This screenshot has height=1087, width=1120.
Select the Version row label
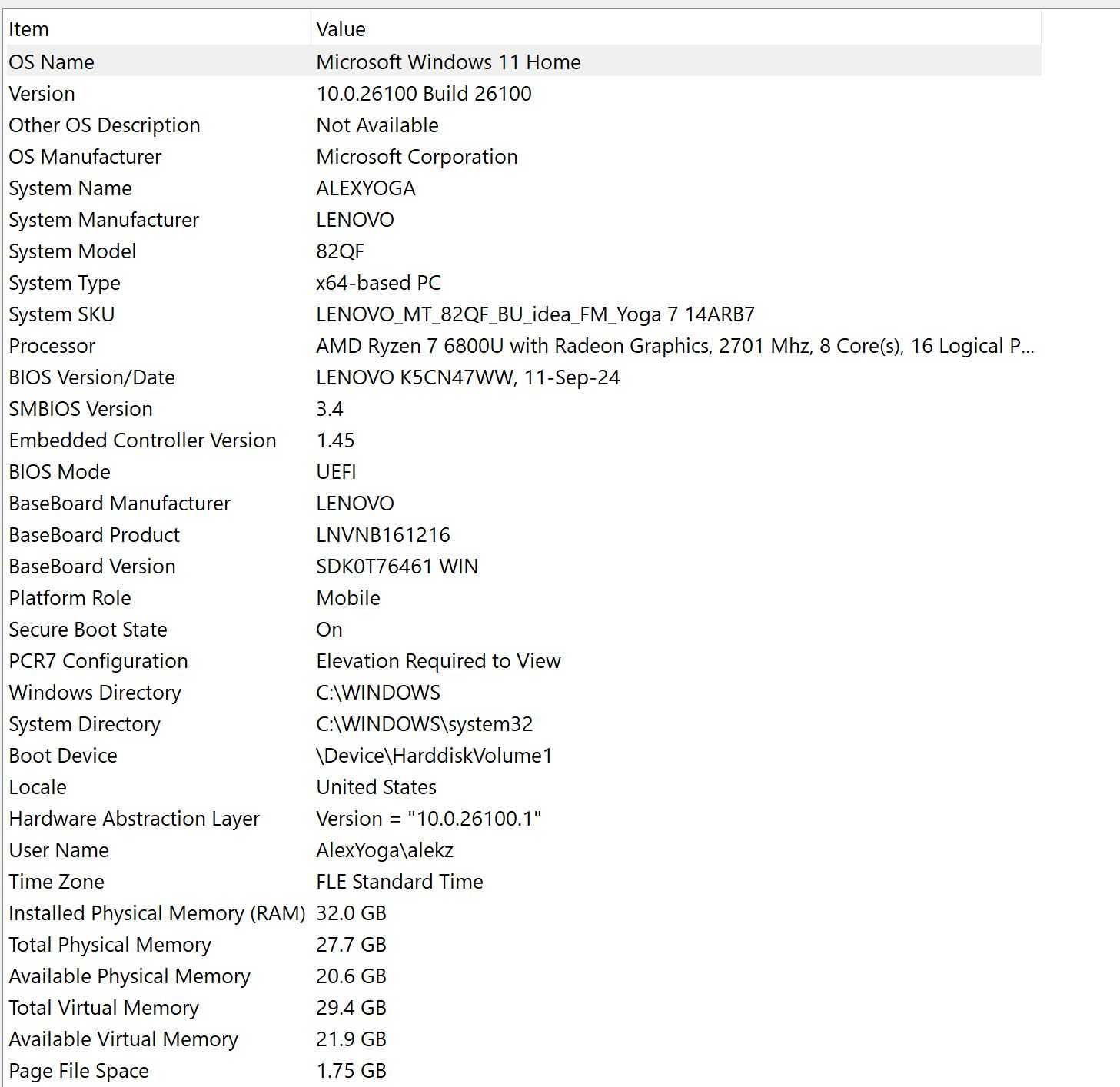pyautogui.click(x=42, y=93)
